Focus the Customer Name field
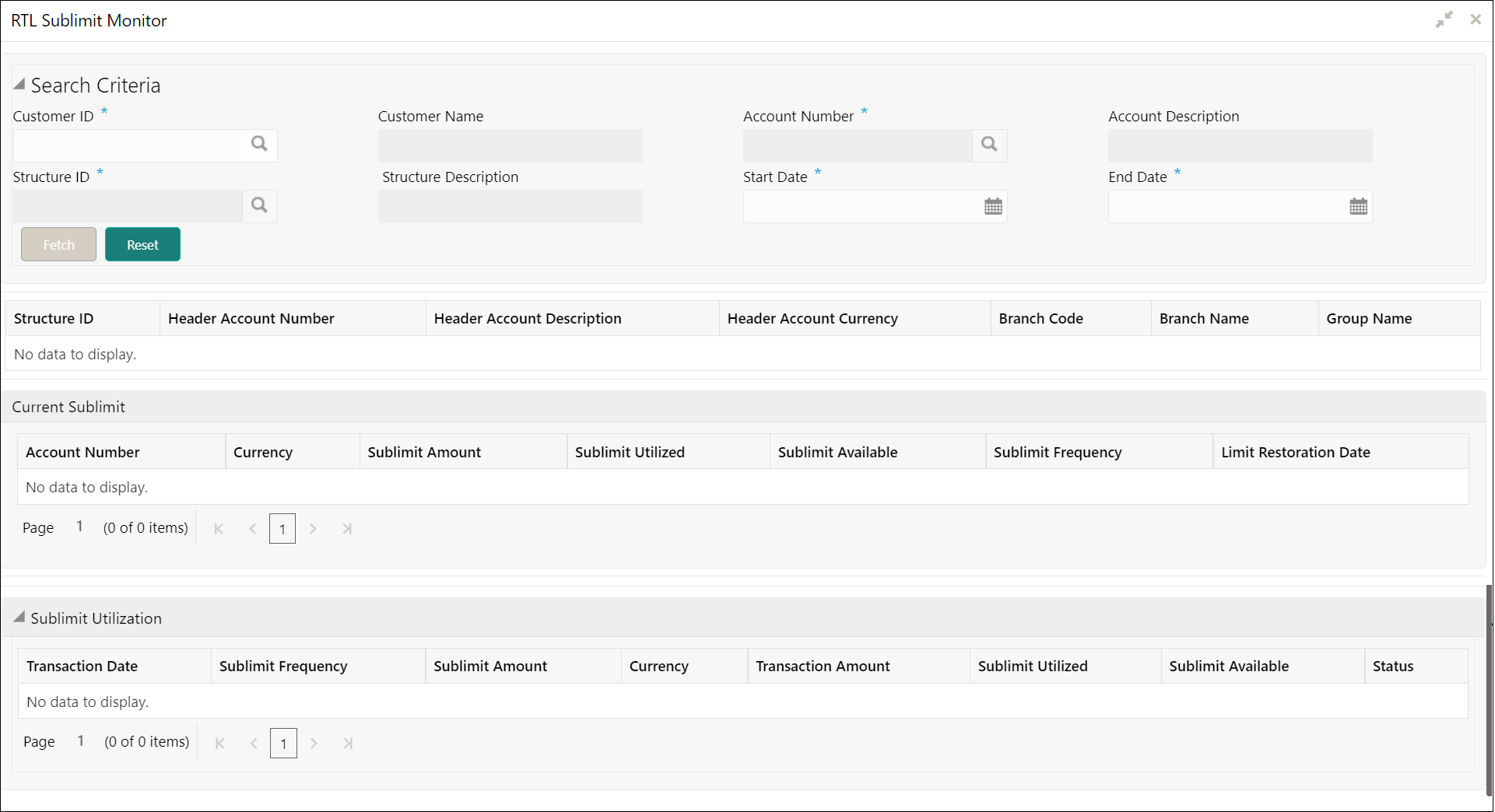This screenshot has width=1495, height=812. 510,145
